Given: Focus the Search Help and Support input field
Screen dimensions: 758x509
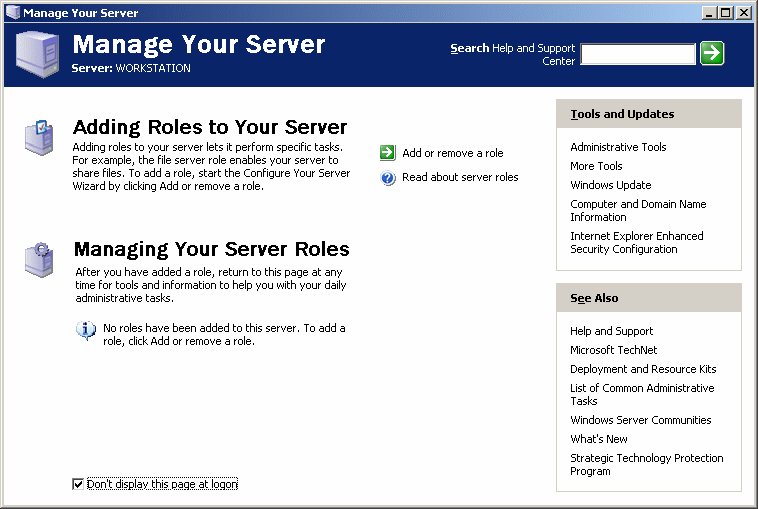Looking at the screenshot, I should pos(638,54).
